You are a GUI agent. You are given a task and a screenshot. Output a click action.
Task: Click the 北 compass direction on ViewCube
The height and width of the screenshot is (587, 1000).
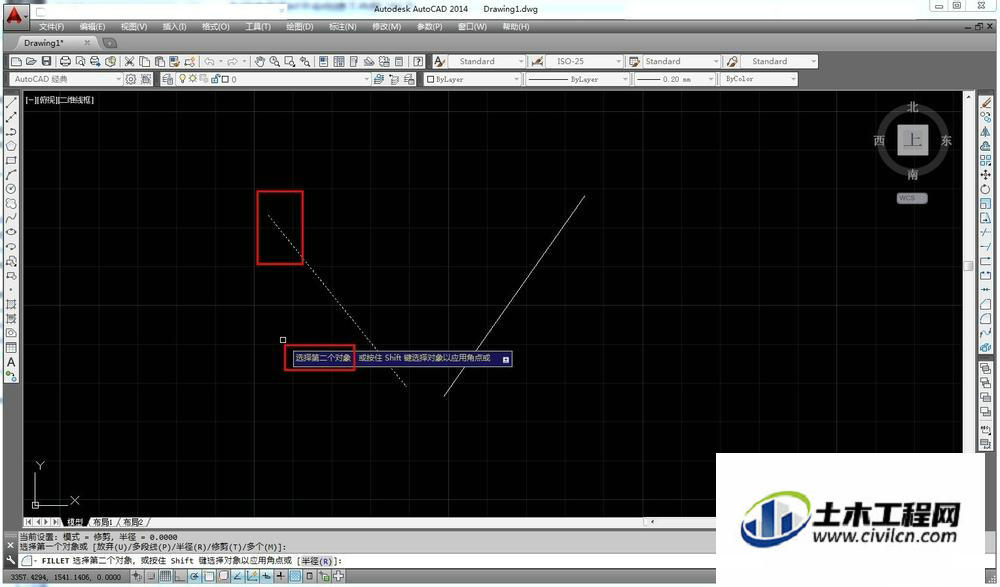(x=913, y=107)
